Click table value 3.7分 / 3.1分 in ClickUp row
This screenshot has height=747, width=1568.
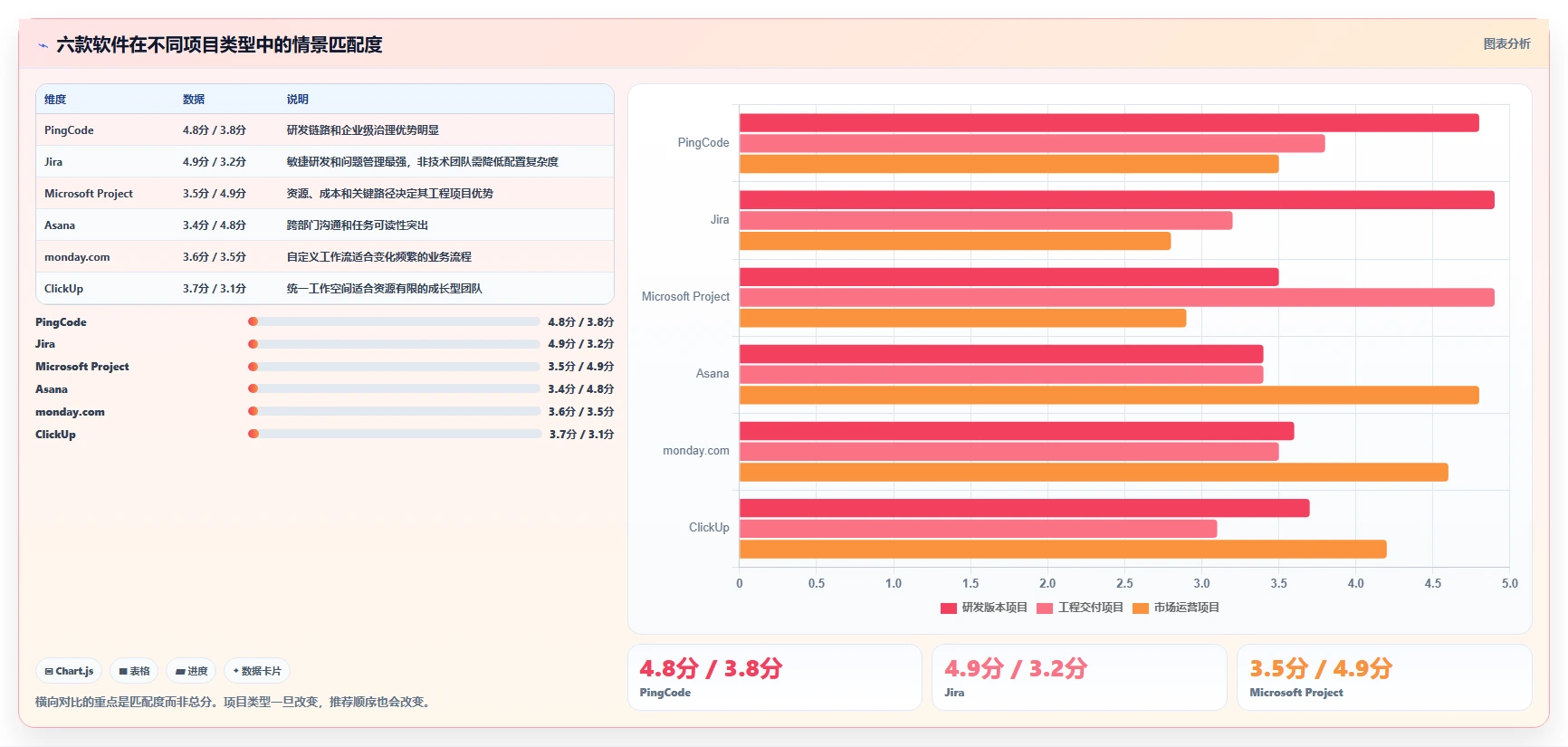pyautogui.click(x=215, y=289)
